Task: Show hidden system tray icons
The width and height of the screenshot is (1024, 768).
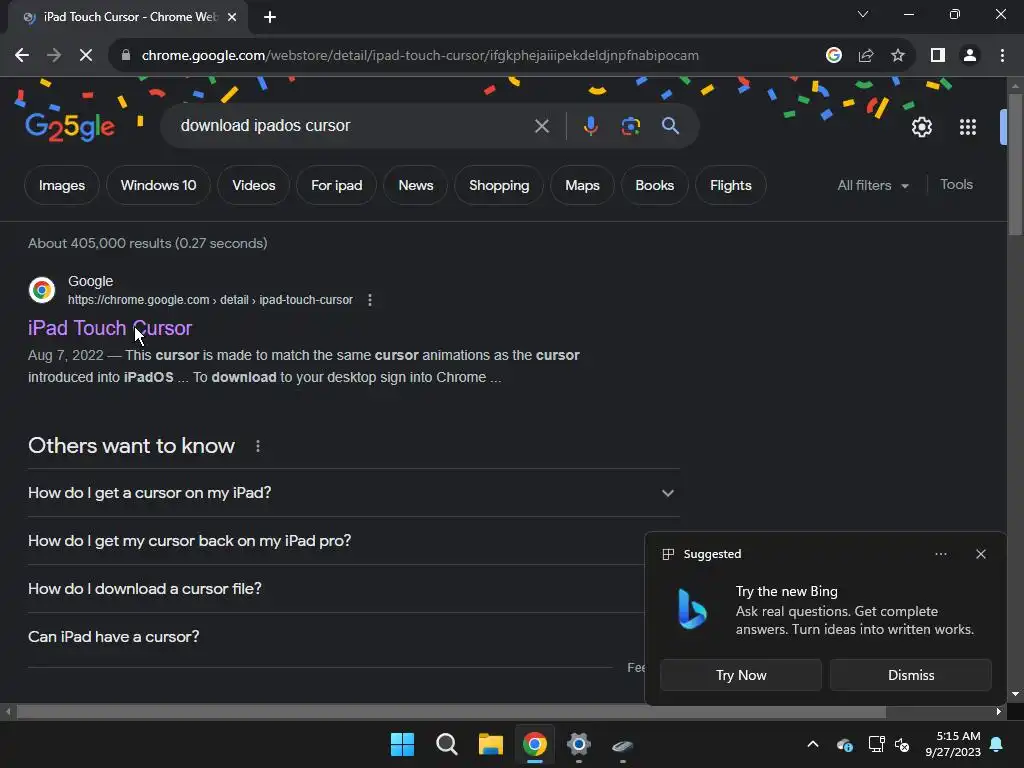Action: coord(812,744)
